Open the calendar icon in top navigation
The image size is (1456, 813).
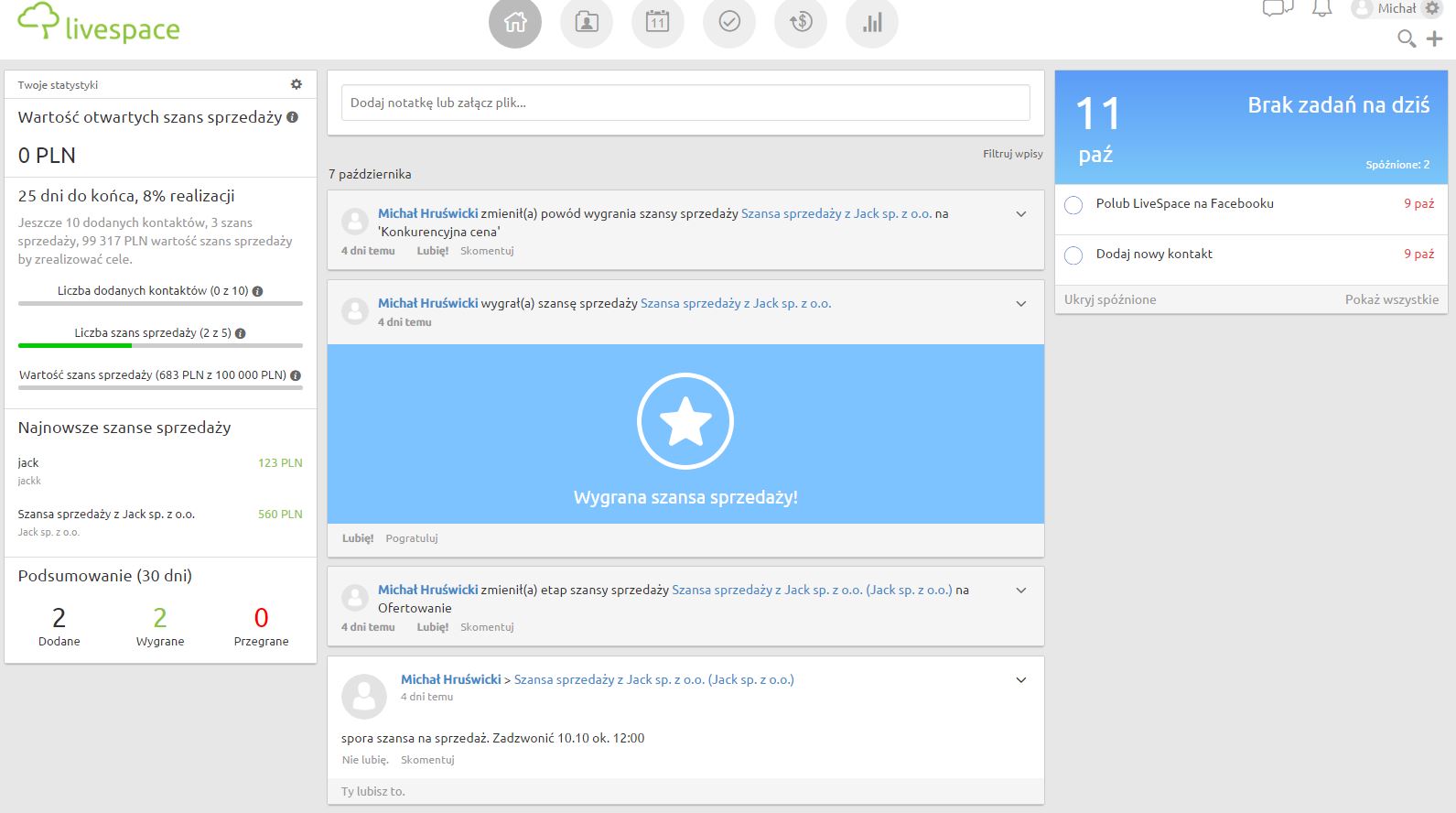(658, 22)
